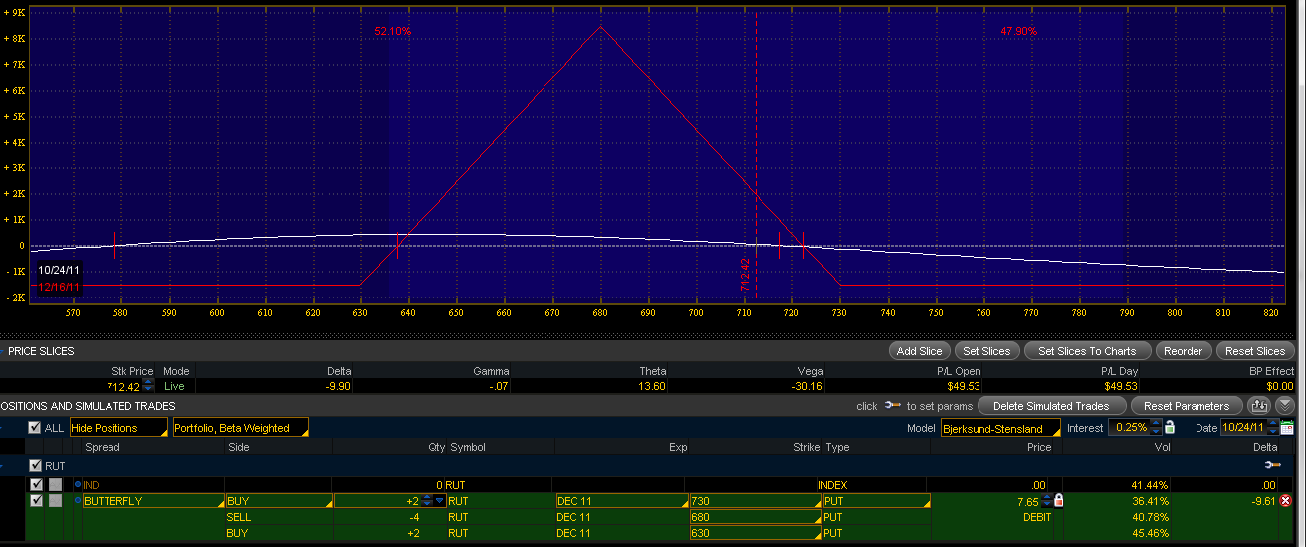Viewport: 1306px width, 547px height.
Task: Click the Reorder button
Action: pos(1183,351)
